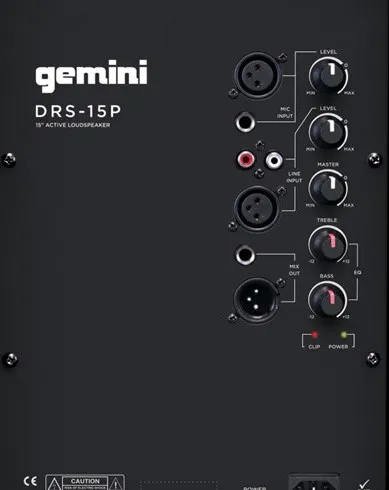Click the 15" Active Loudspeaker label

(73, 125)
